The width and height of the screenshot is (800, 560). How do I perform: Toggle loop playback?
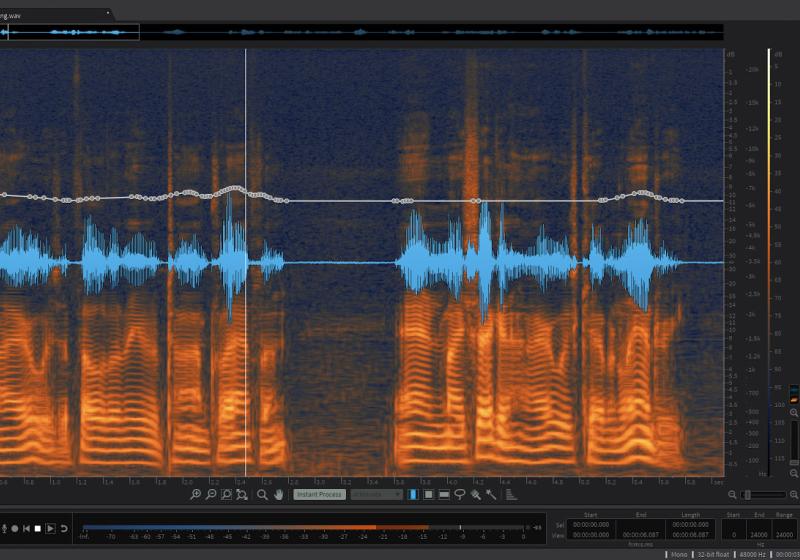tap(64, 528)
